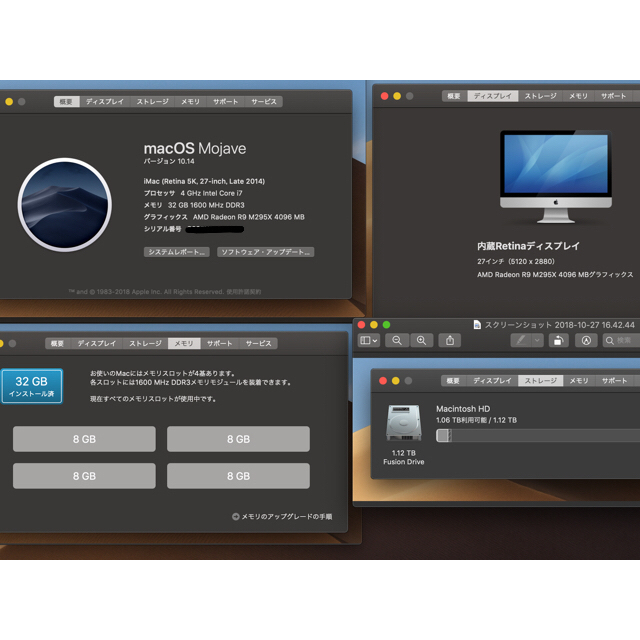Select サポート tab in the Macintosh HD window
The image size is (640, 640).
(614, 381)
